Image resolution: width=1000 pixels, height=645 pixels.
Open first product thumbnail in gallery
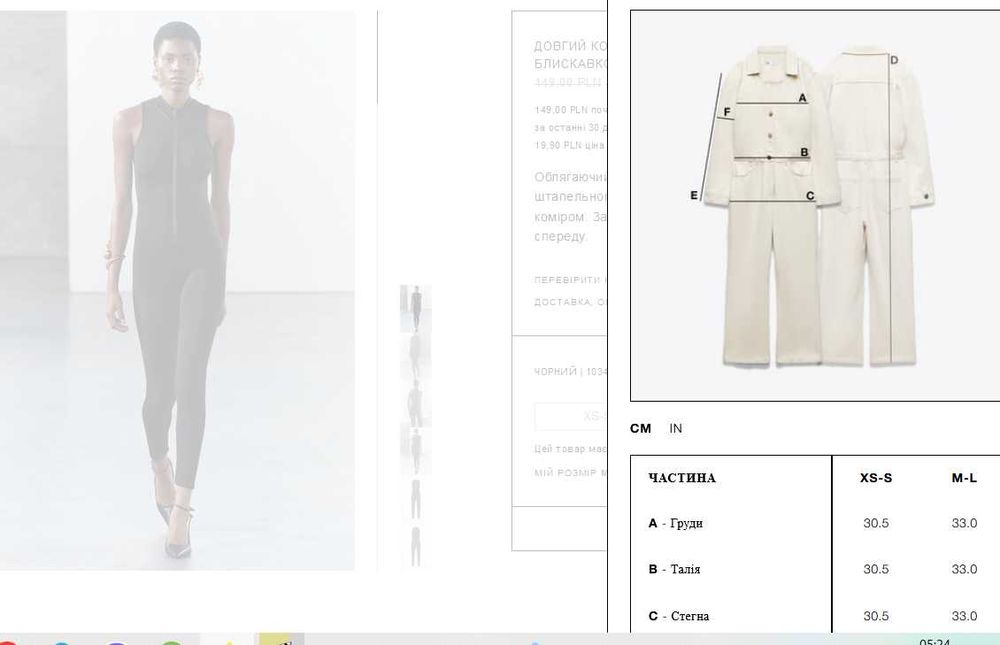(x=415, y=308)
